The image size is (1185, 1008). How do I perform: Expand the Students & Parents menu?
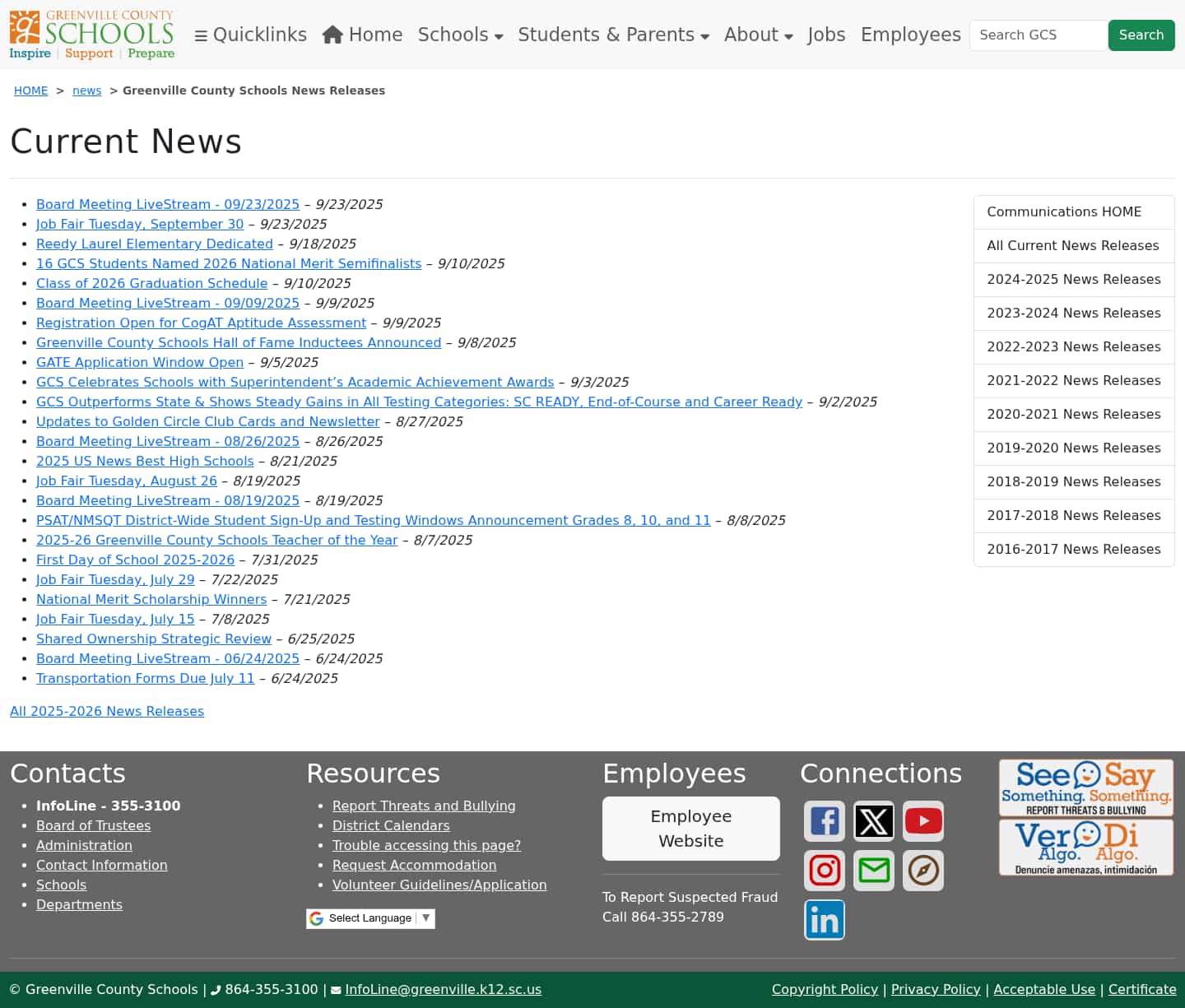pos(613,35)
